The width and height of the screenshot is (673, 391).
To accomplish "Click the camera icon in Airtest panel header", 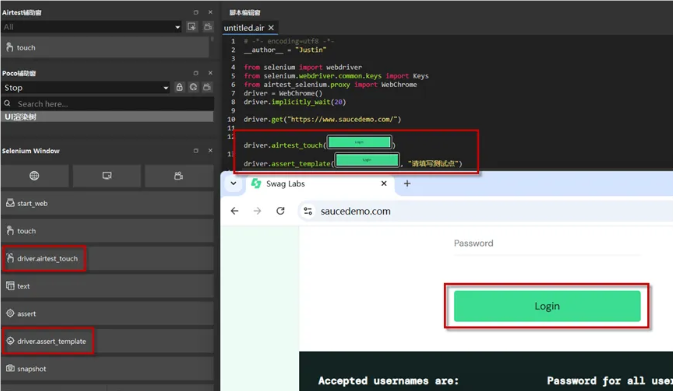I will click(208, 27).
